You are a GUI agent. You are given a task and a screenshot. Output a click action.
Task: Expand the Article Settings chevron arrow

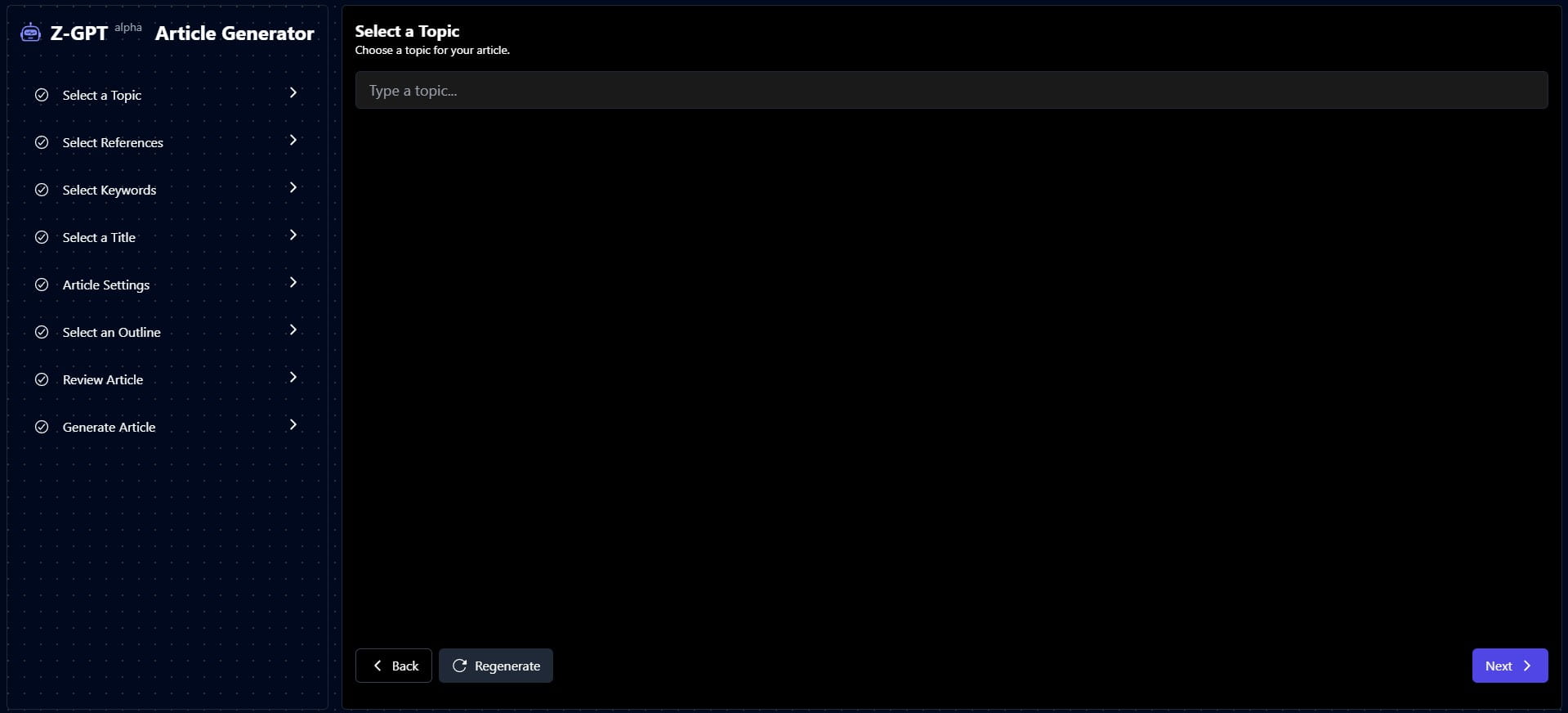coord(293,282)
